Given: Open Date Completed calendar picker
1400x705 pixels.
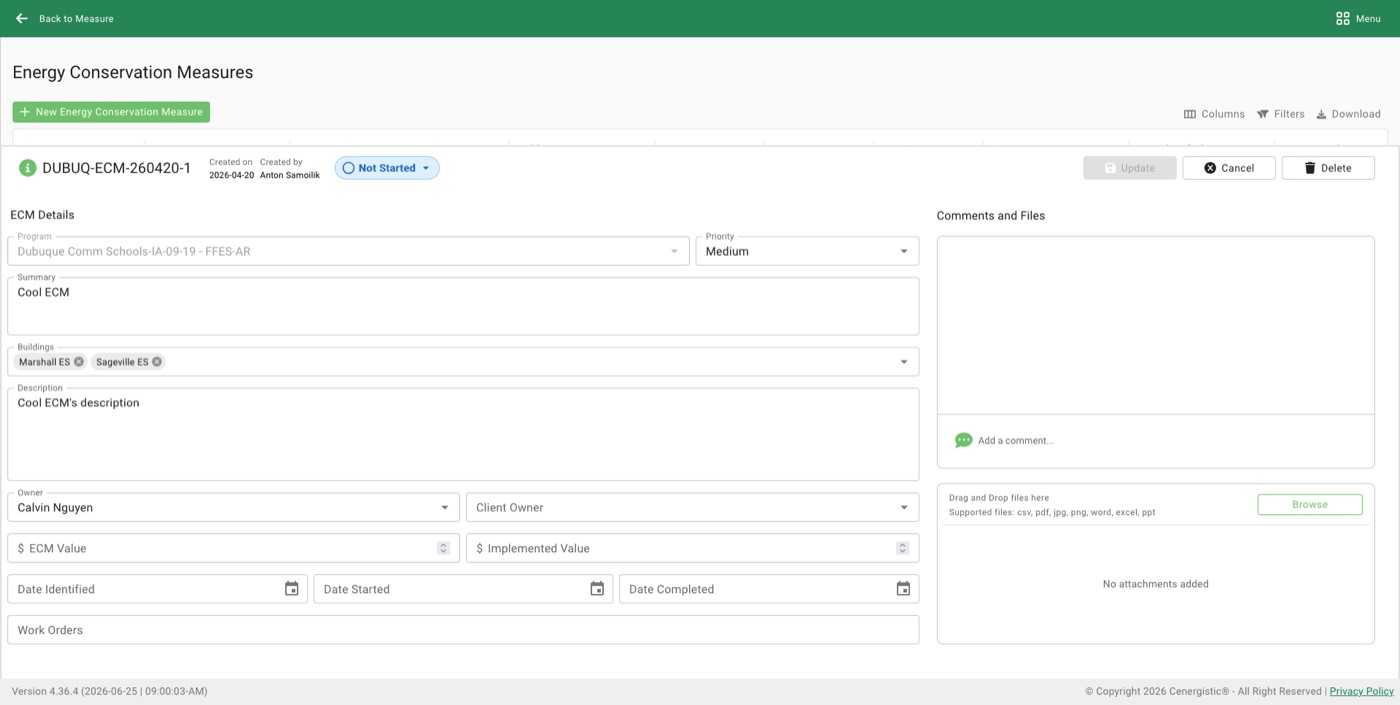Looking at the screenshot, I should [x=903, y=589].
